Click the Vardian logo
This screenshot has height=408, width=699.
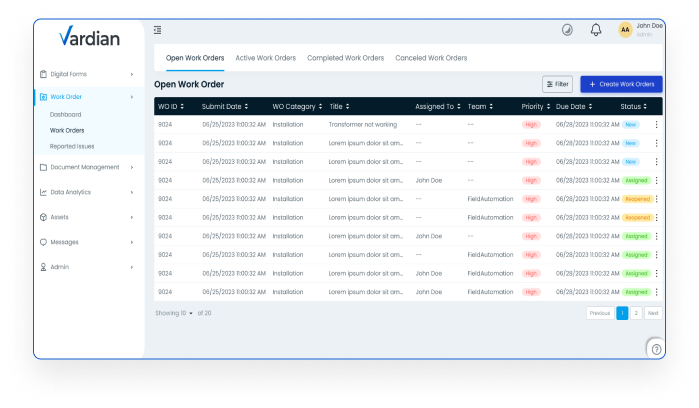click(89, 37)
